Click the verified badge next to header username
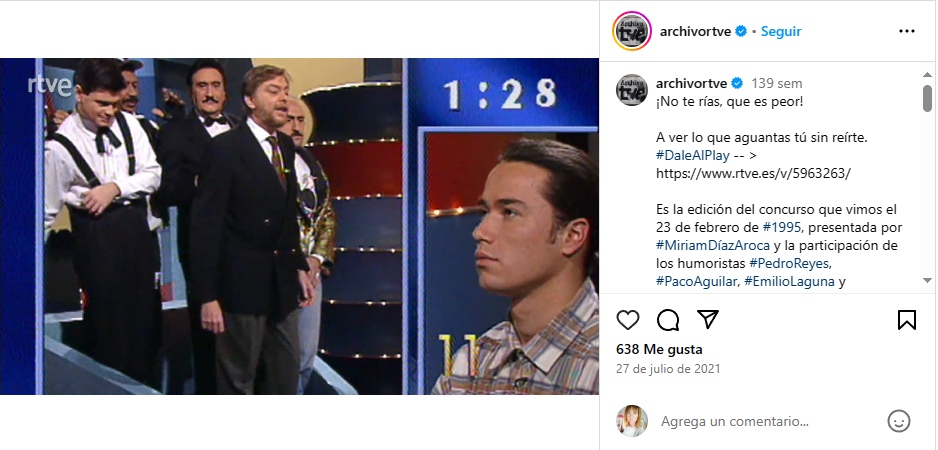This screenshot has width=938, height=450. 741,31
